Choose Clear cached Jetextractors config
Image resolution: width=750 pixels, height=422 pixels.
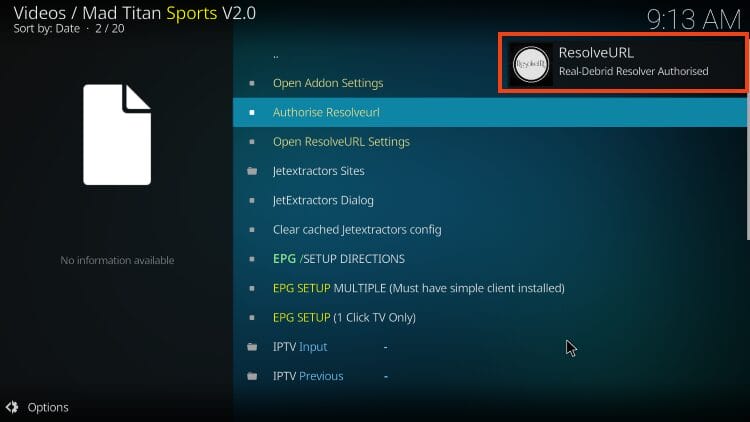[490, 230]
